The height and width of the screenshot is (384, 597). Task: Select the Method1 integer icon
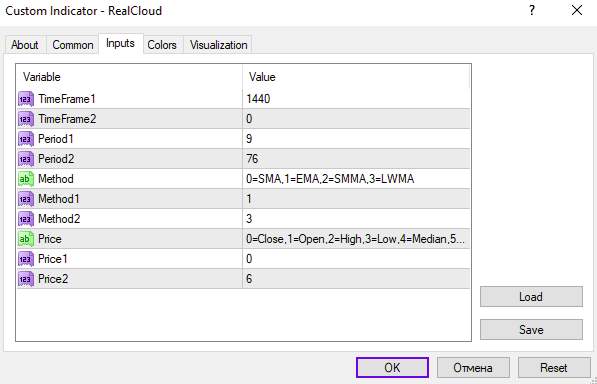pos(26,199)
